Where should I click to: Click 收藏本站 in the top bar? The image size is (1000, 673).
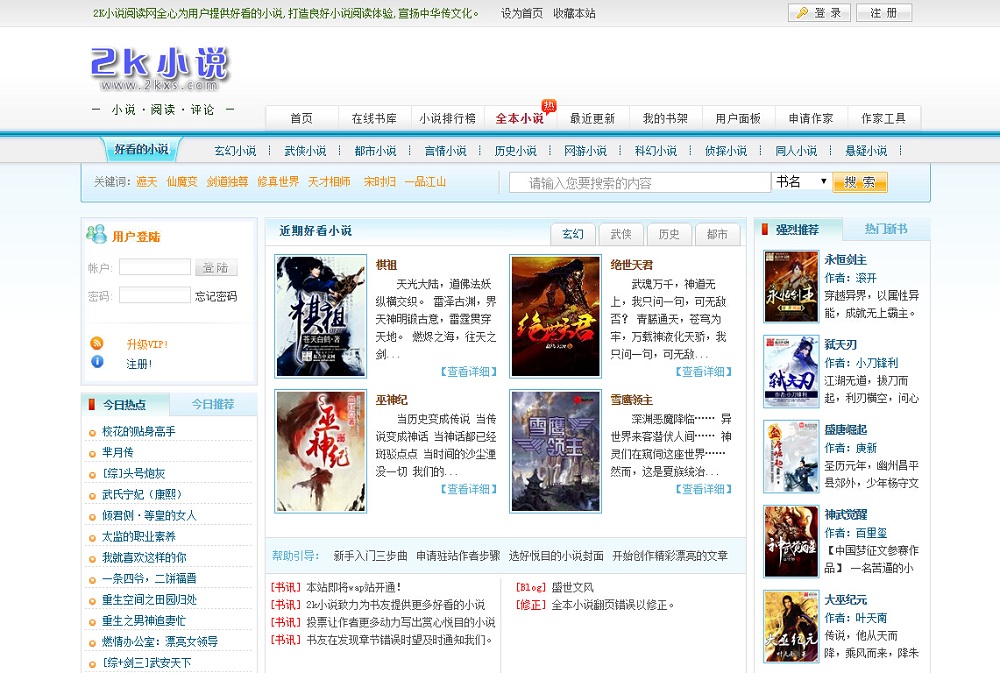(x=574, y=13)
